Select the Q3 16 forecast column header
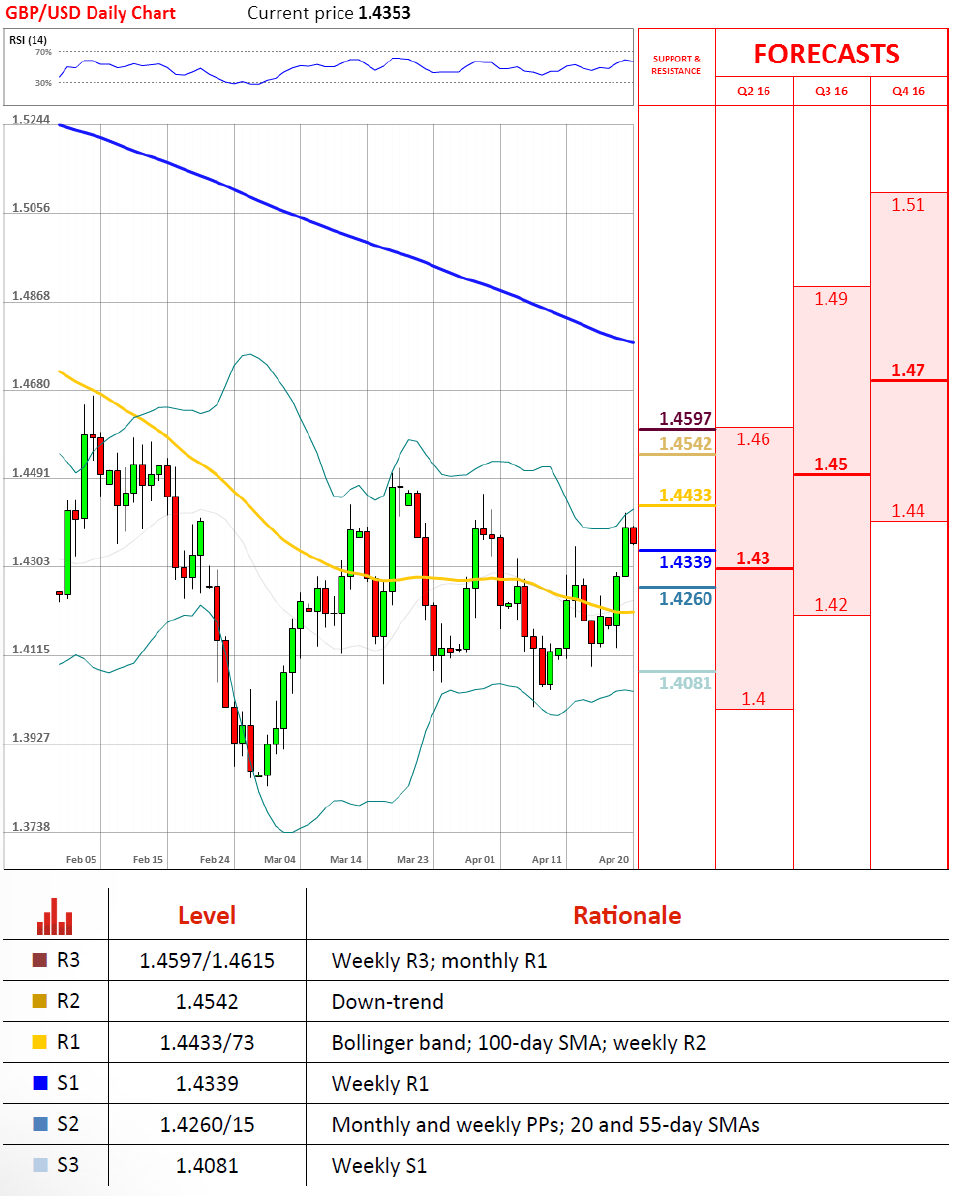This screenshot has height=1196, width=953. click(x=831, y=91)
